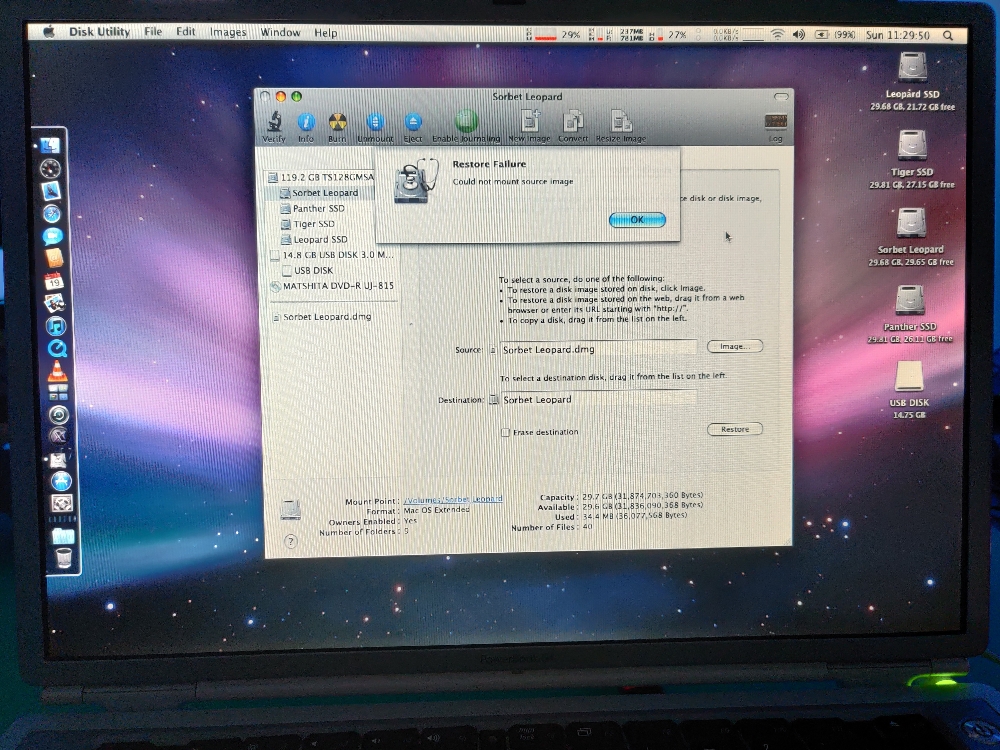
Task: Click the Destination field containing Sorbet Leopard
Action: (x=598, y=399)
